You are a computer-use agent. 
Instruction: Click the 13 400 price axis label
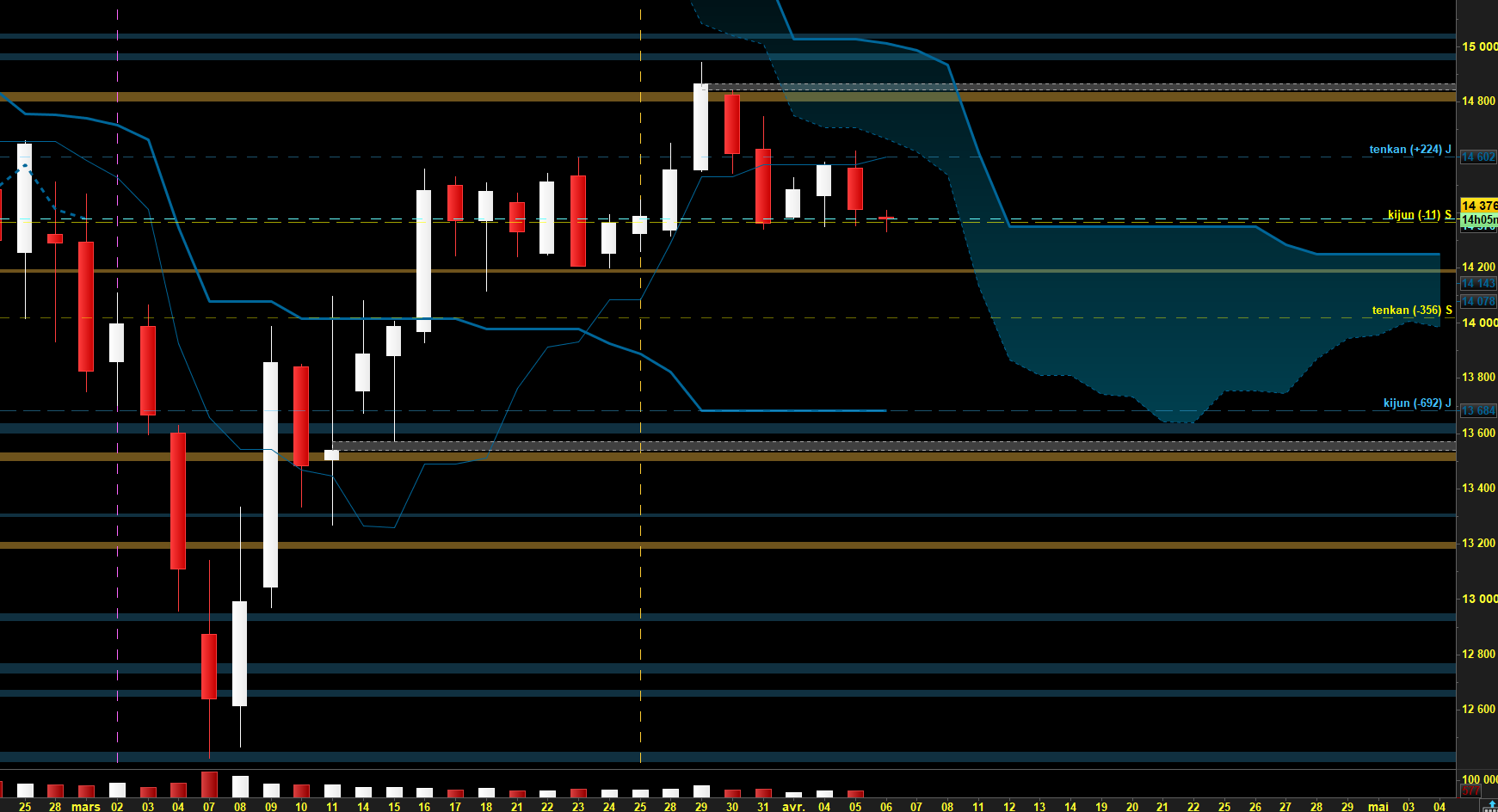pos(1479,489)
